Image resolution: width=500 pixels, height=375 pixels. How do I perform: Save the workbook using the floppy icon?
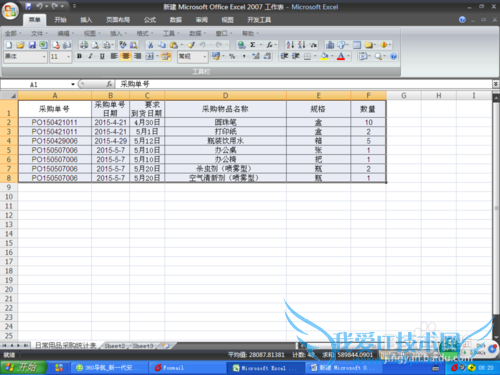click(32, 45)
